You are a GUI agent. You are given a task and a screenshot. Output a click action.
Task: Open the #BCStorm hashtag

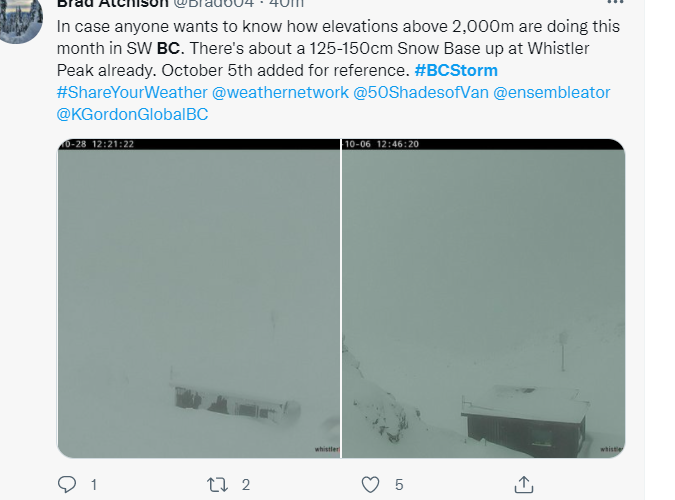(456, 70)
